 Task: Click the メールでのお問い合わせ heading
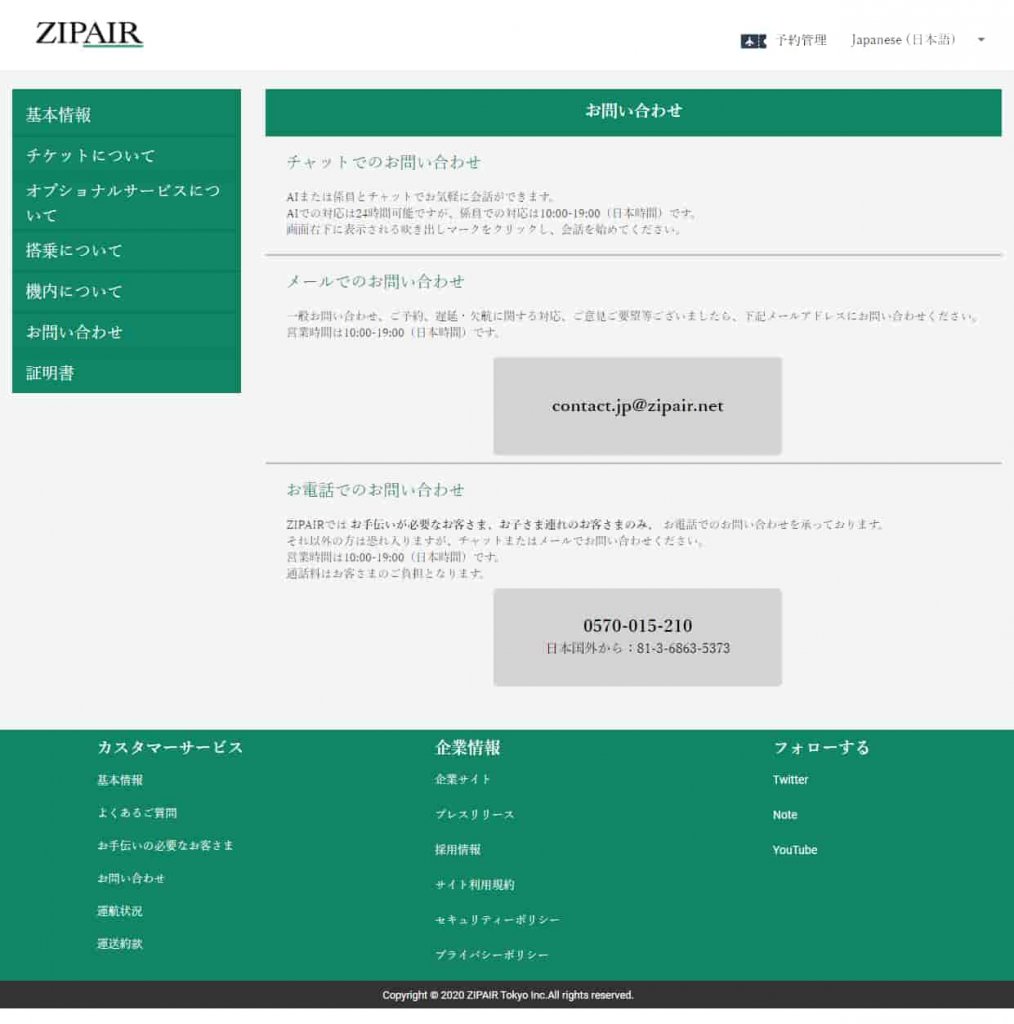pos(375,281)
